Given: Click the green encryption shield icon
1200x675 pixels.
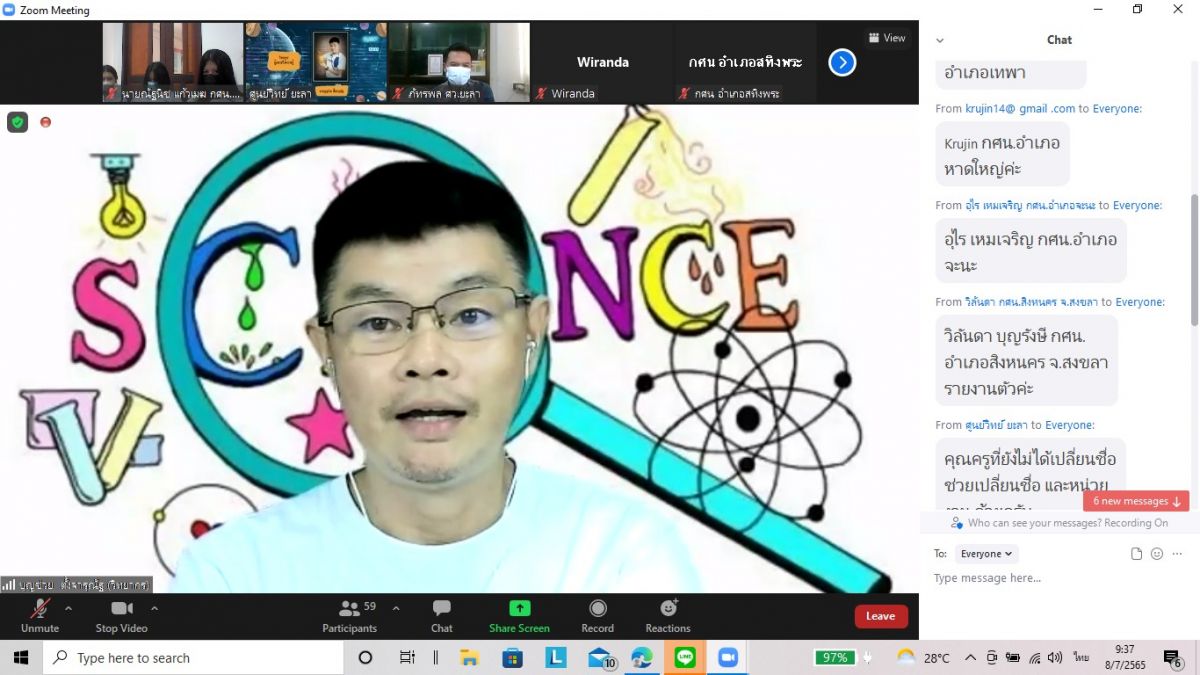Looking at the screenshot, I should [x=17, y=122].
